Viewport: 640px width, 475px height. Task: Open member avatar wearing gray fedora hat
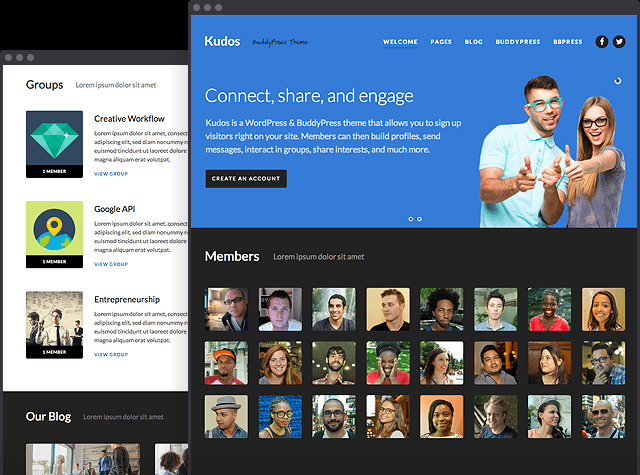[x=226, y=417]
